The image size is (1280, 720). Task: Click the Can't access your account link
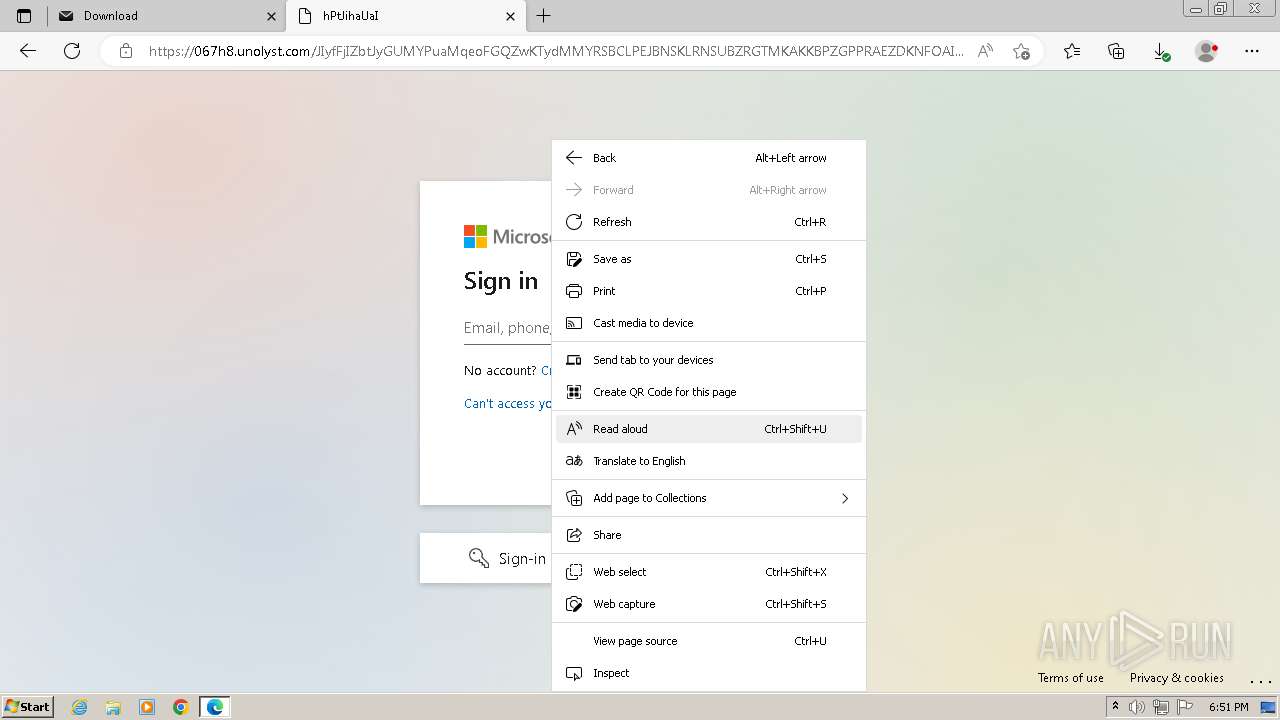[508, 403]
